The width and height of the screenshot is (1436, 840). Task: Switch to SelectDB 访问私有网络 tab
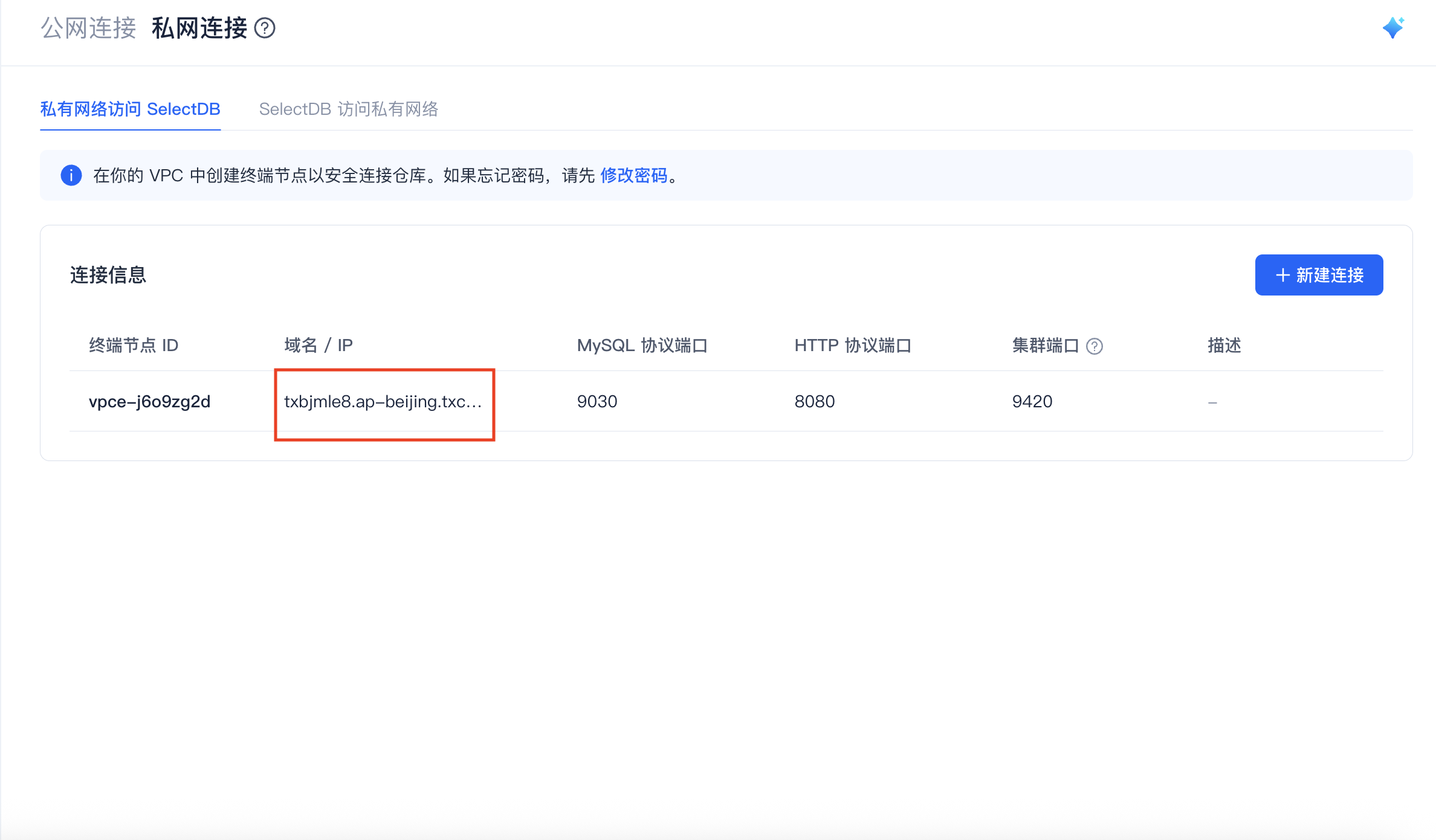coord(349,109)
